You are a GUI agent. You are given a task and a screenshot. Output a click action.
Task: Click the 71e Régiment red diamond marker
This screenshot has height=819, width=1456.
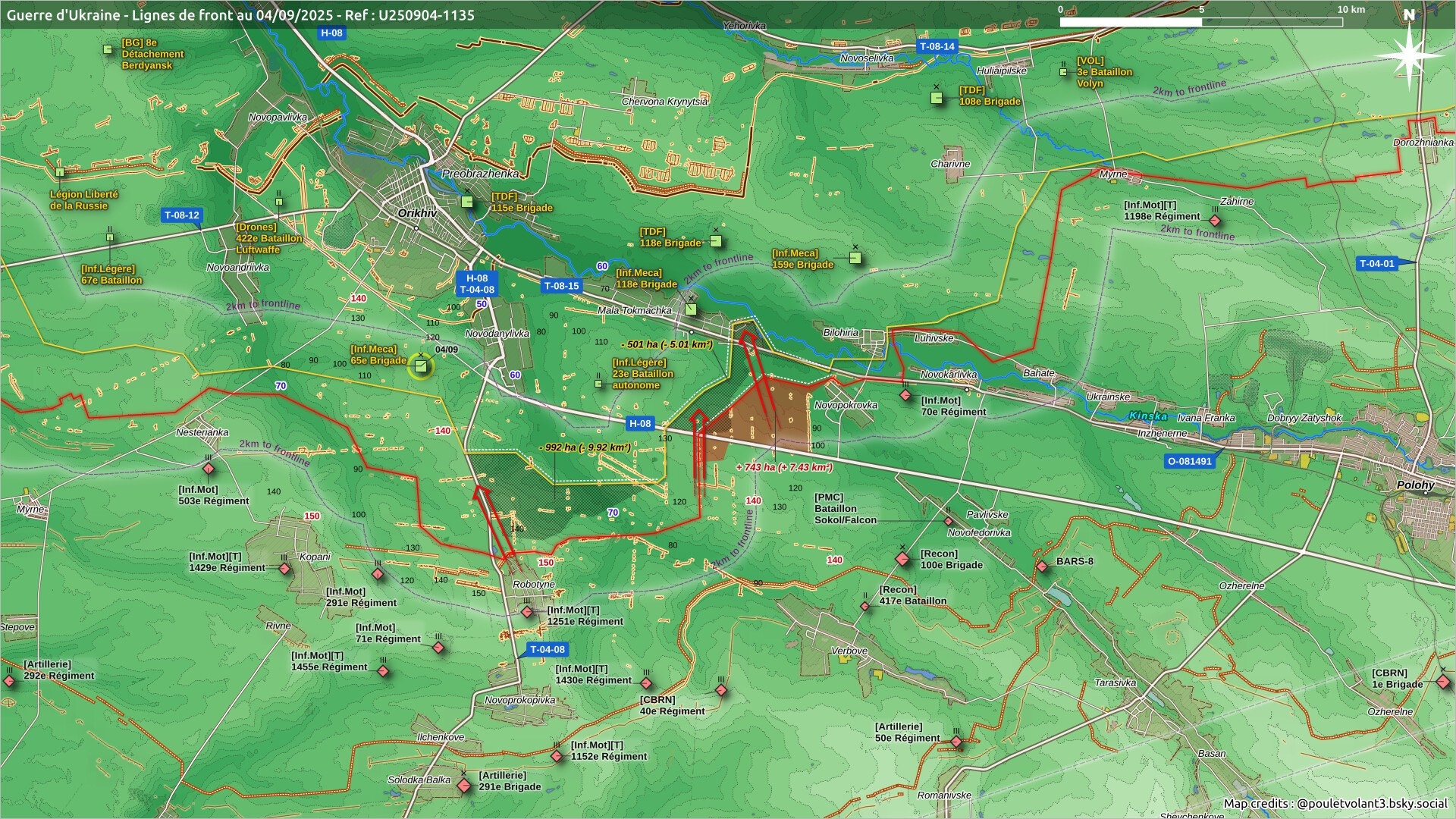[x=438, y=648]
